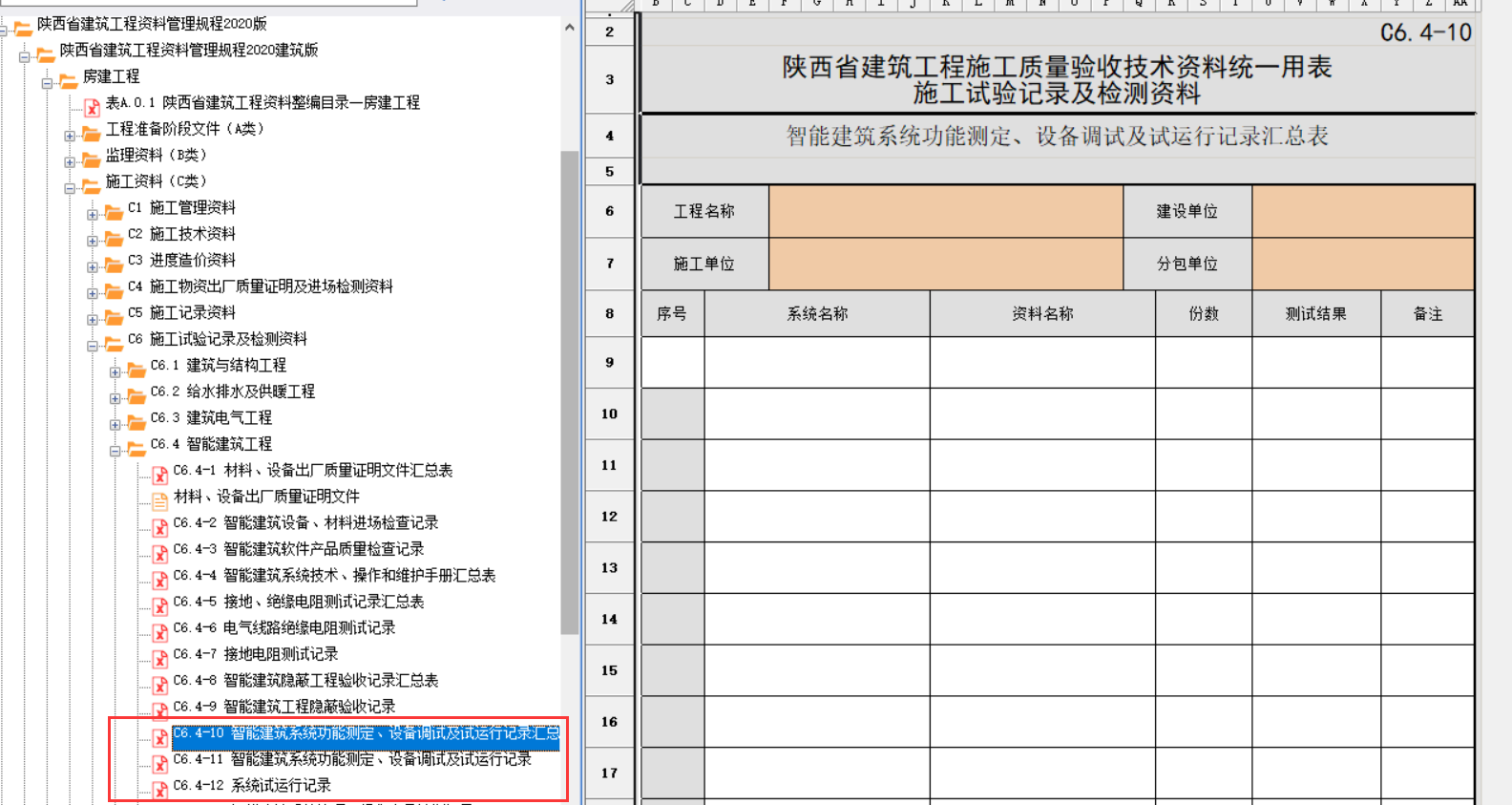Expand the C6.3 建筑电气工程 node
1512x805 pixels.
click(115, 425)
